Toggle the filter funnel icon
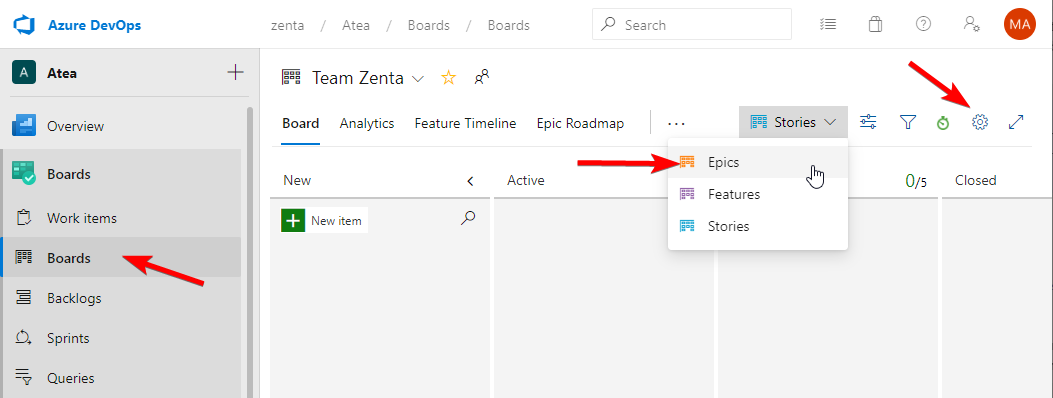 908,122
